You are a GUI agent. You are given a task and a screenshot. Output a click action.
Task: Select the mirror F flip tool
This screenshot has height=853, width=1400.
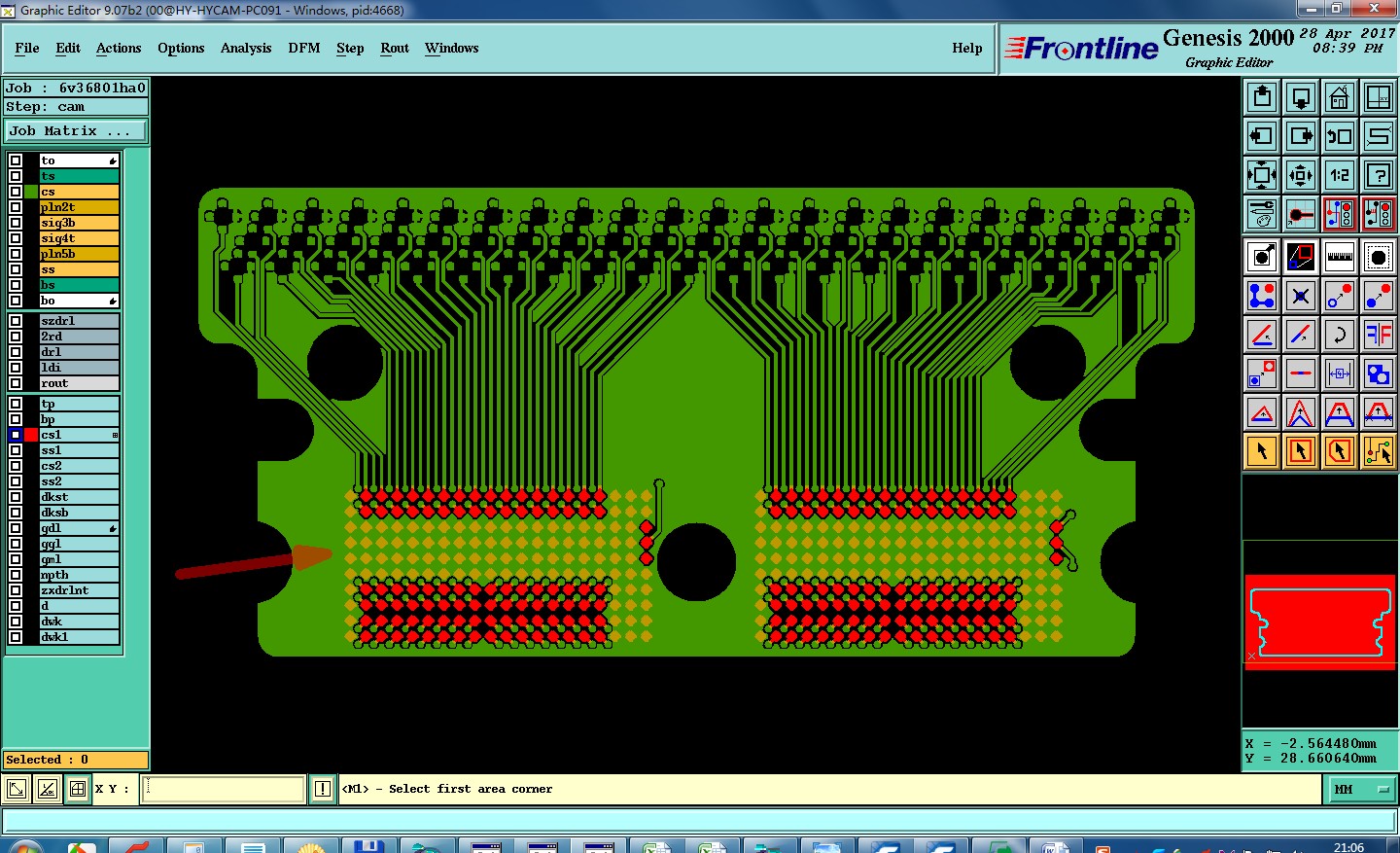[1379, 335]
